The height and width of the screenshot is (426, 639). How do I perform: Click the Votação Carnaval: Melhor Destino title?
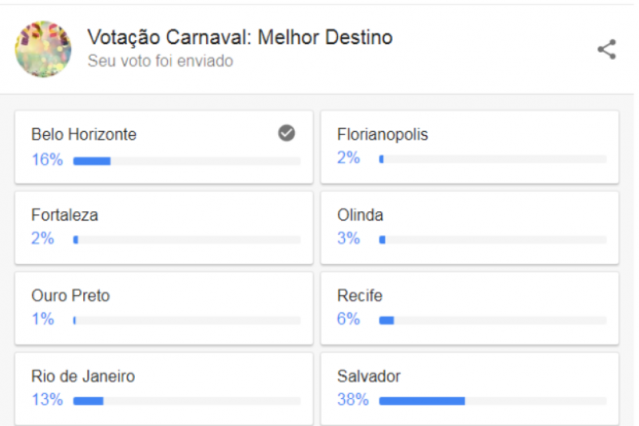[240, 37]
